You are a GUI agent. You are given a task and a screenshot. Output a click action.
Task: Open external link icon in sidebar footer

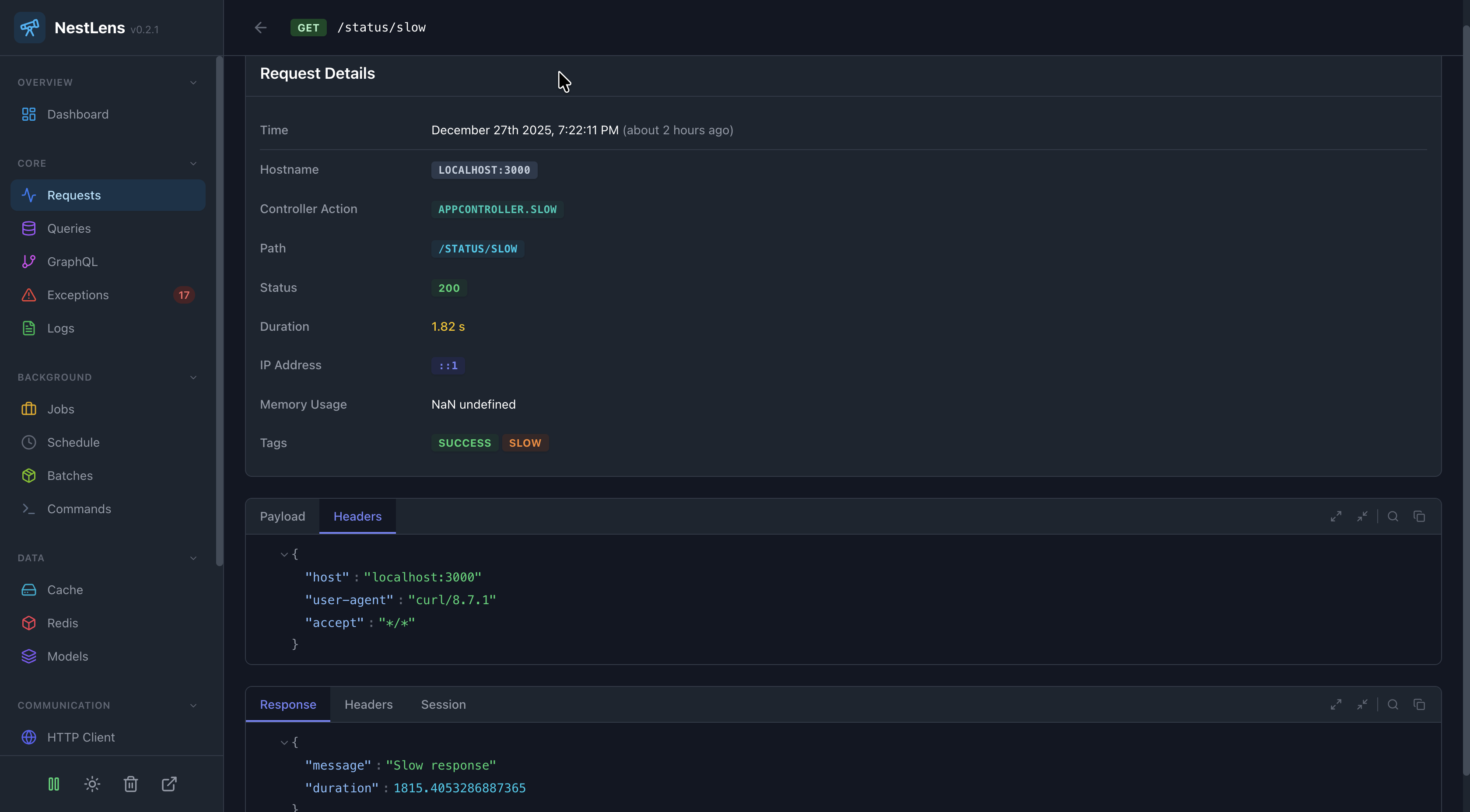pyautogui.click(x=169, y=784)
